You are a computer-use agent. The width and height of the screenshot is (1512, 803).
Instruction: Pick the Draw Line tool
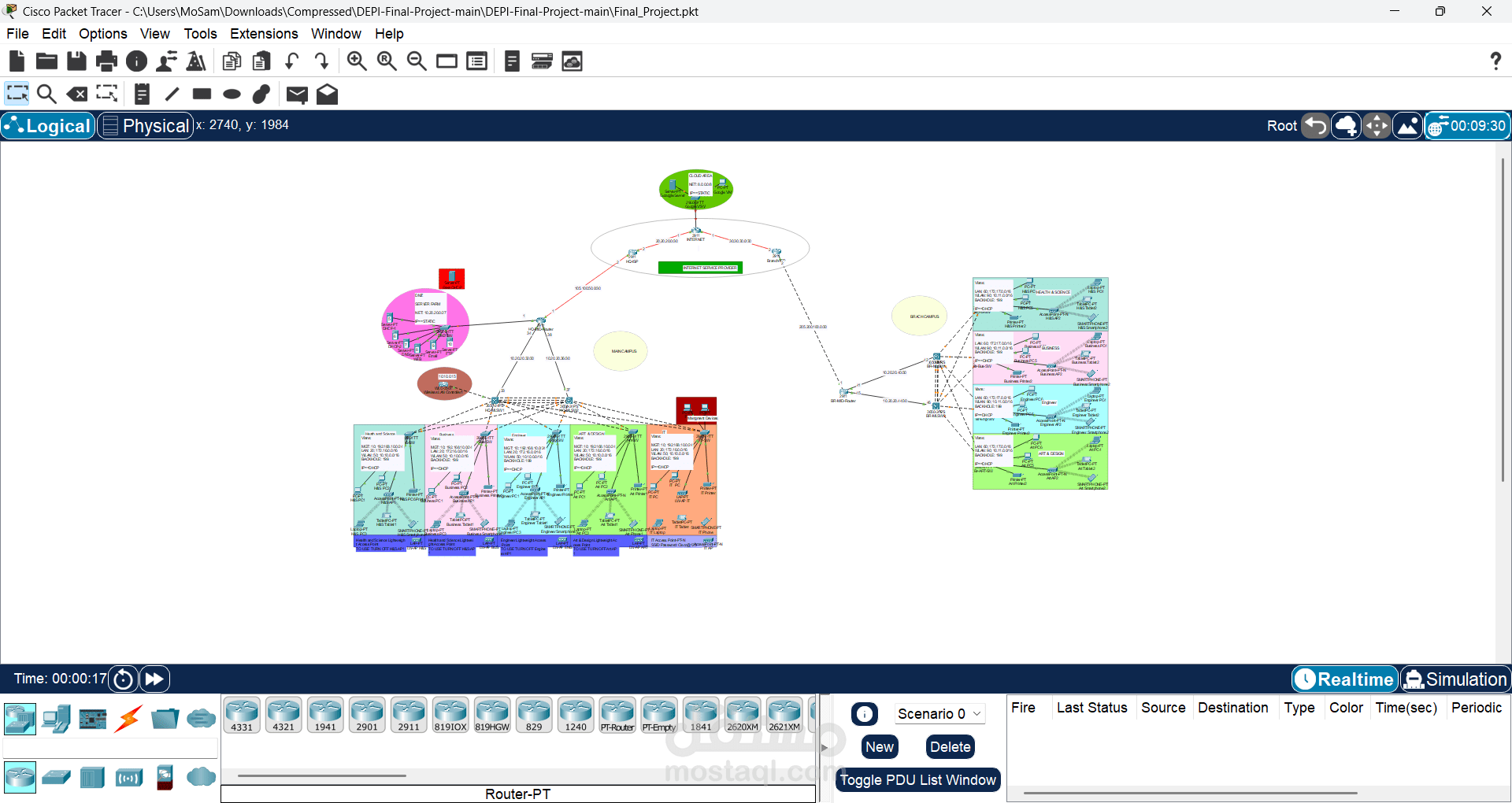click(x=172, y=94)
